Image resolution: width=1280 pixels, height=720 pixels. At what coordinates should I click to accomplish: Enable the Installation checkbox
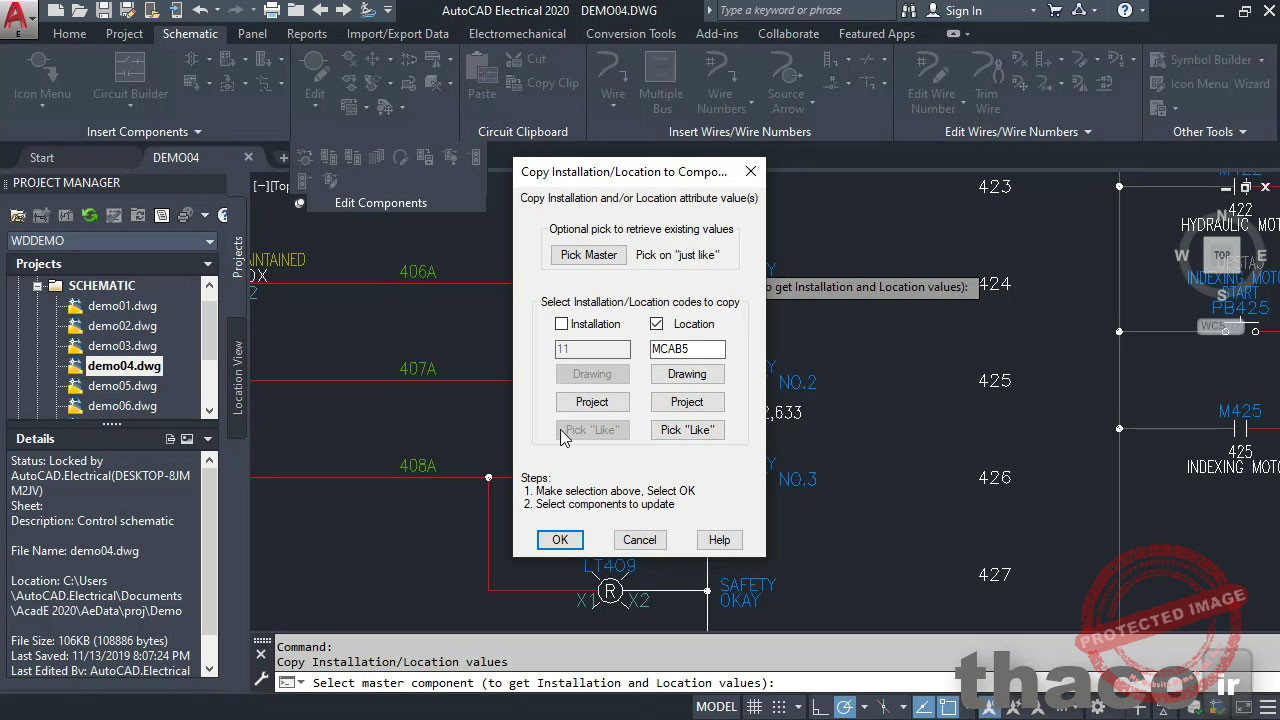(562, 323)
